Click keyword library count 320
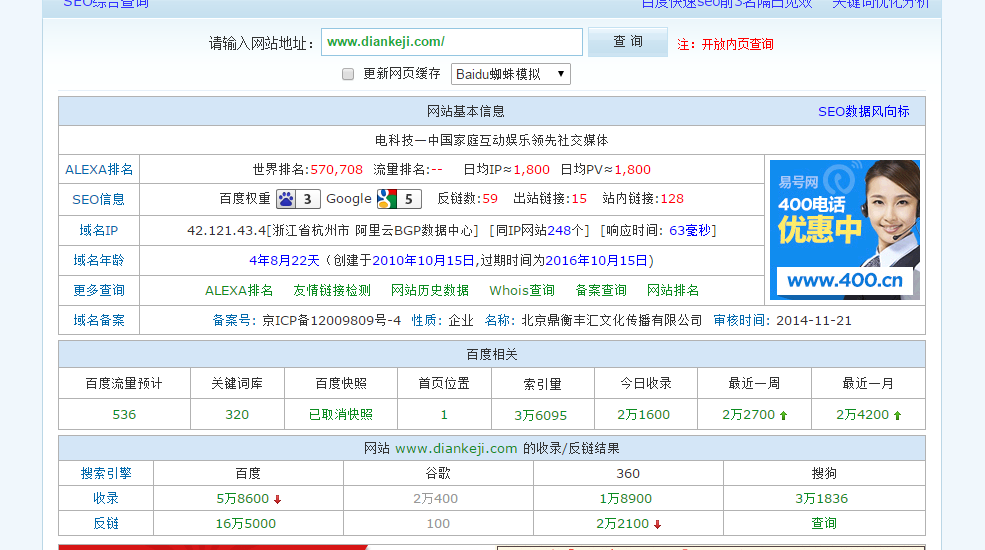Image resolution: width=985 pixels, height=550 pixels. pos(237,415)
